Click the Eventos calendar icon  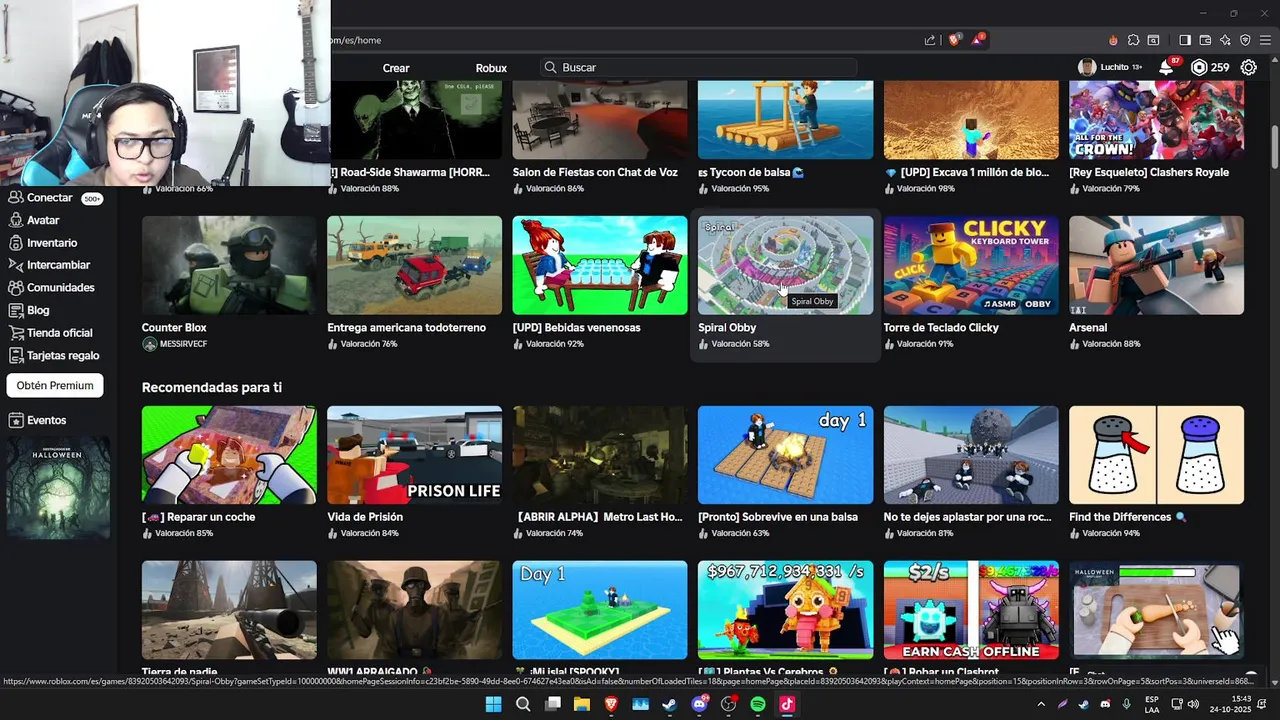click(15, 420)
